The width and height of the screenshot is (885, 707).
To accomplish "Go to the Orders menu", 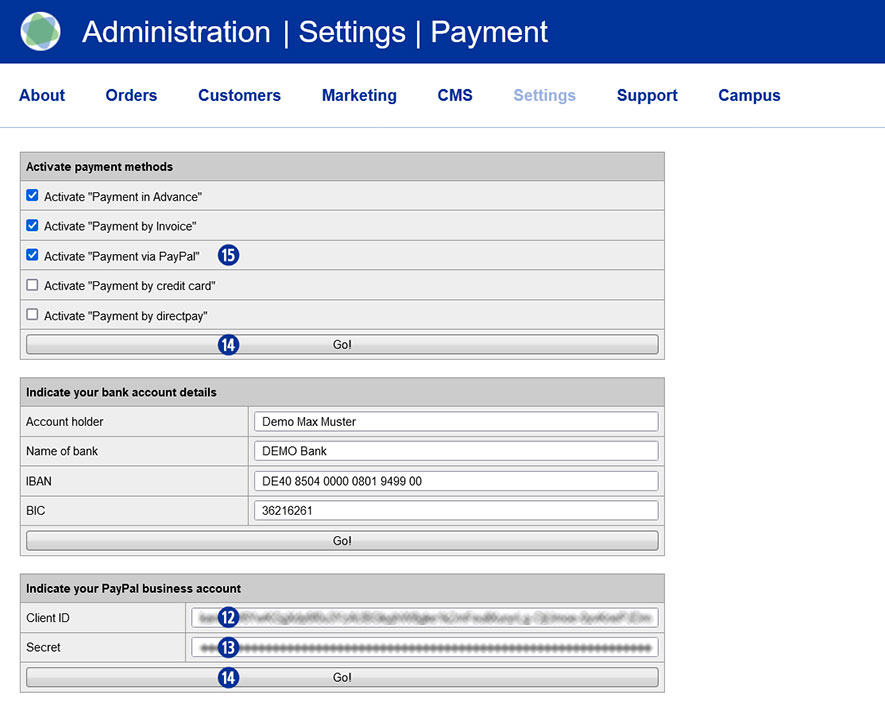I will (131, 96).
